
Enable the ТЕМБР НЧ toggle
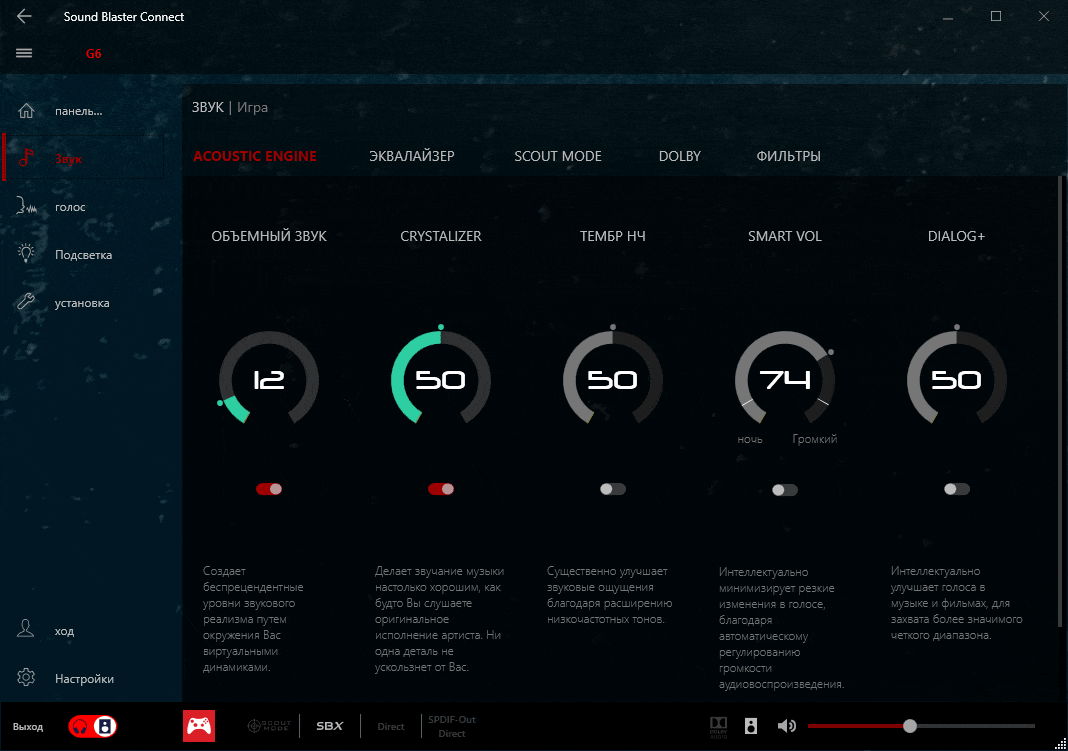613,489
